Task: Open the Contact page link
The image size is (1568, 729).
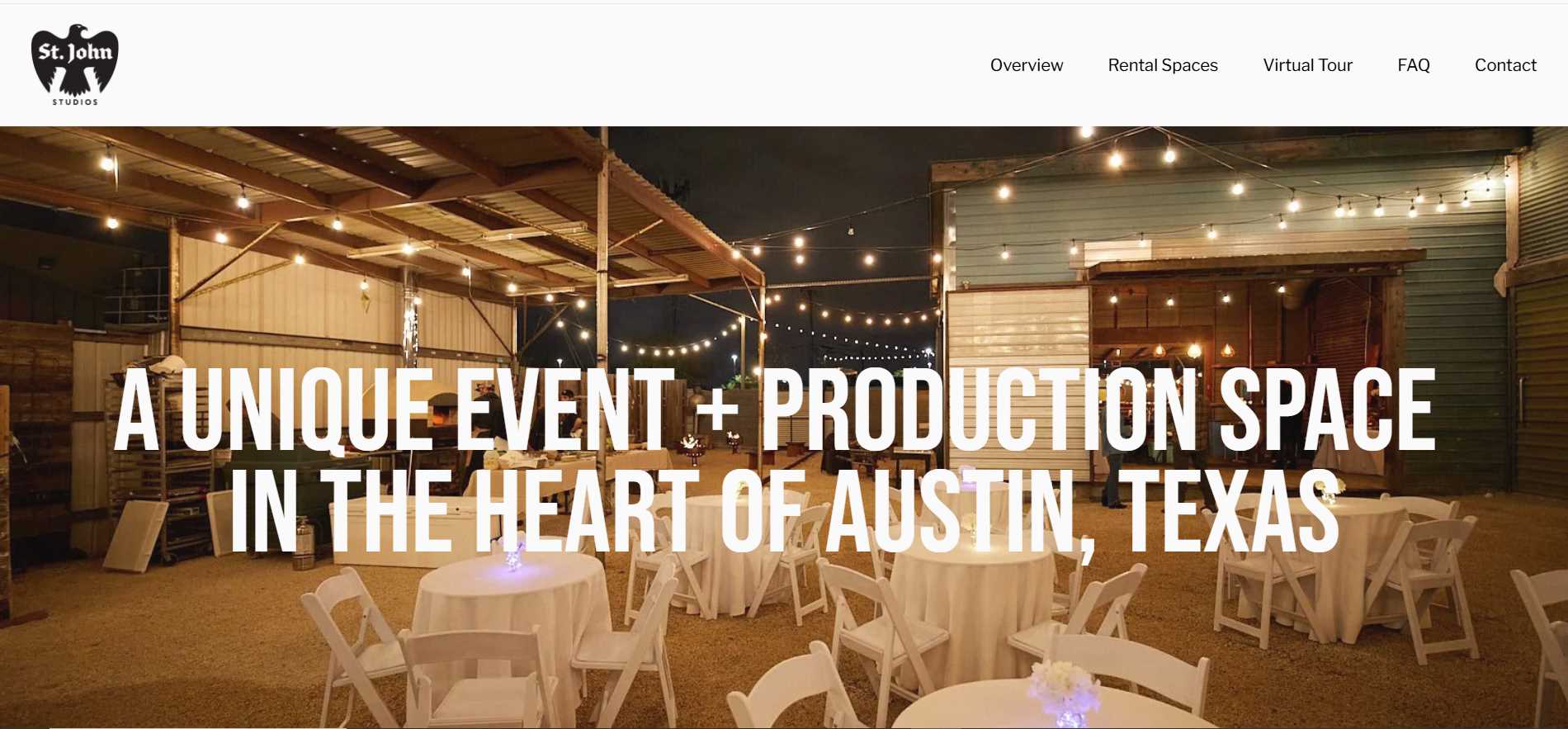Action: tap(1505, 65)
